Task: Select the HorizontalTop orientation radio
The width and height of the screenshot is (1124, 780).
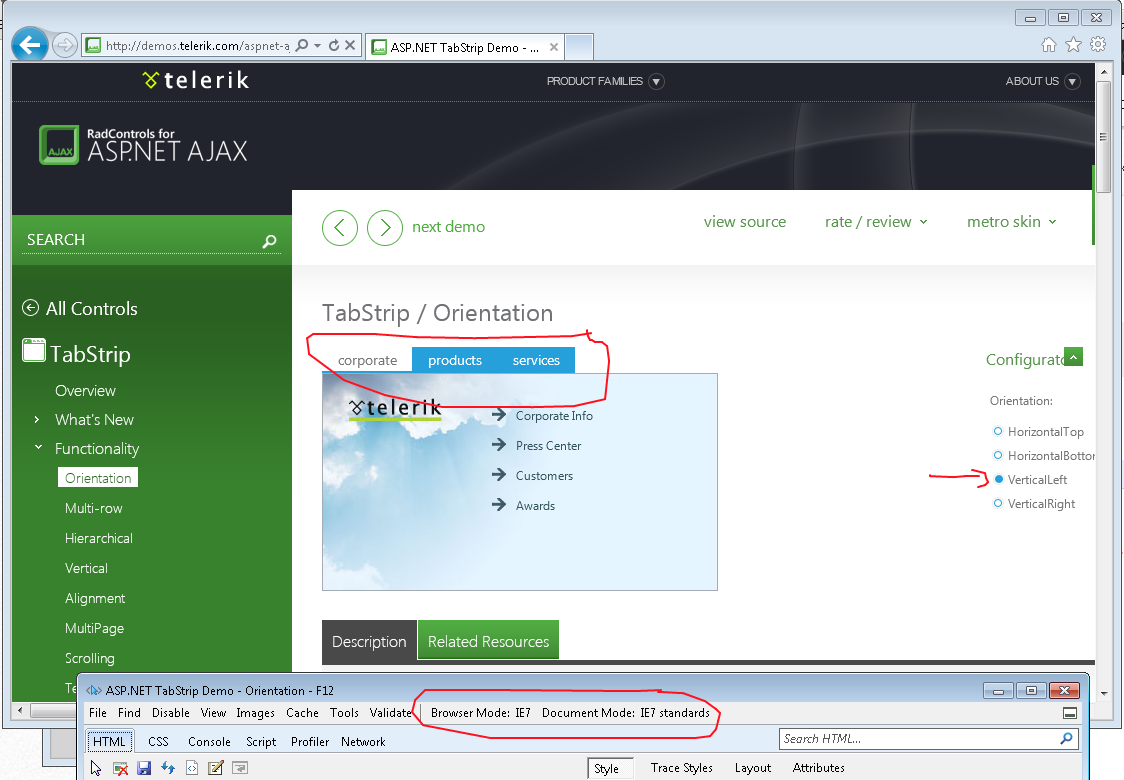Action: 997,431
